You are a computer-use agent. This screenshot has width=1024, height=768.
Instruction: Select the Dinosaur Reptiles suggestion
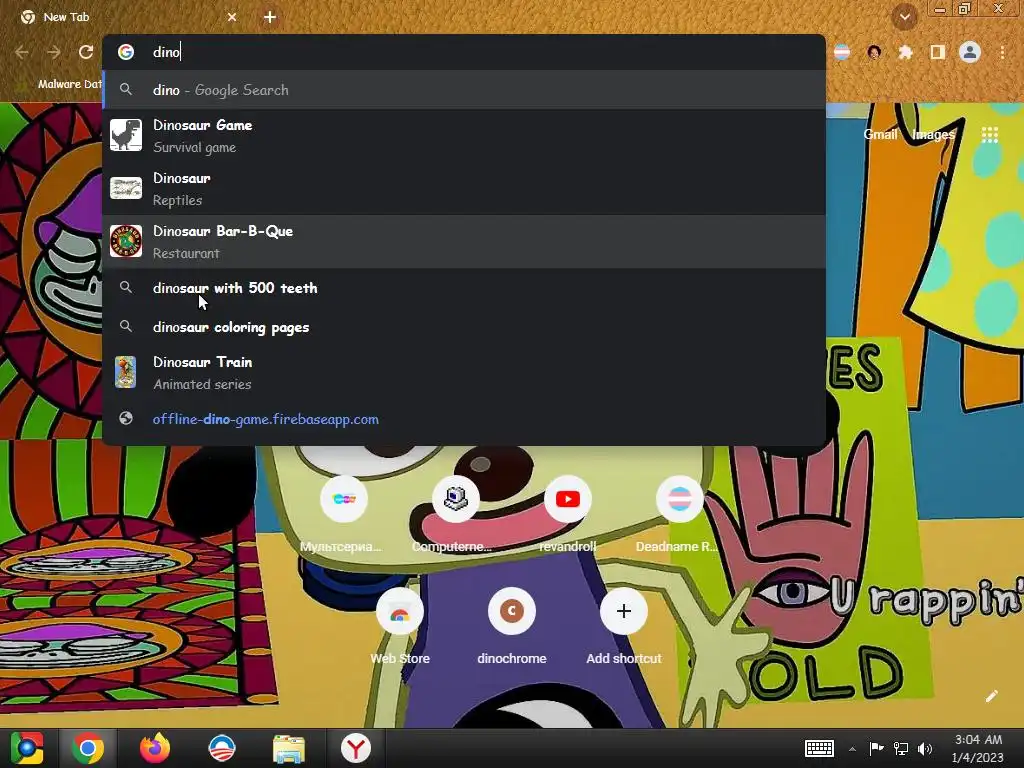pos(464,189)
